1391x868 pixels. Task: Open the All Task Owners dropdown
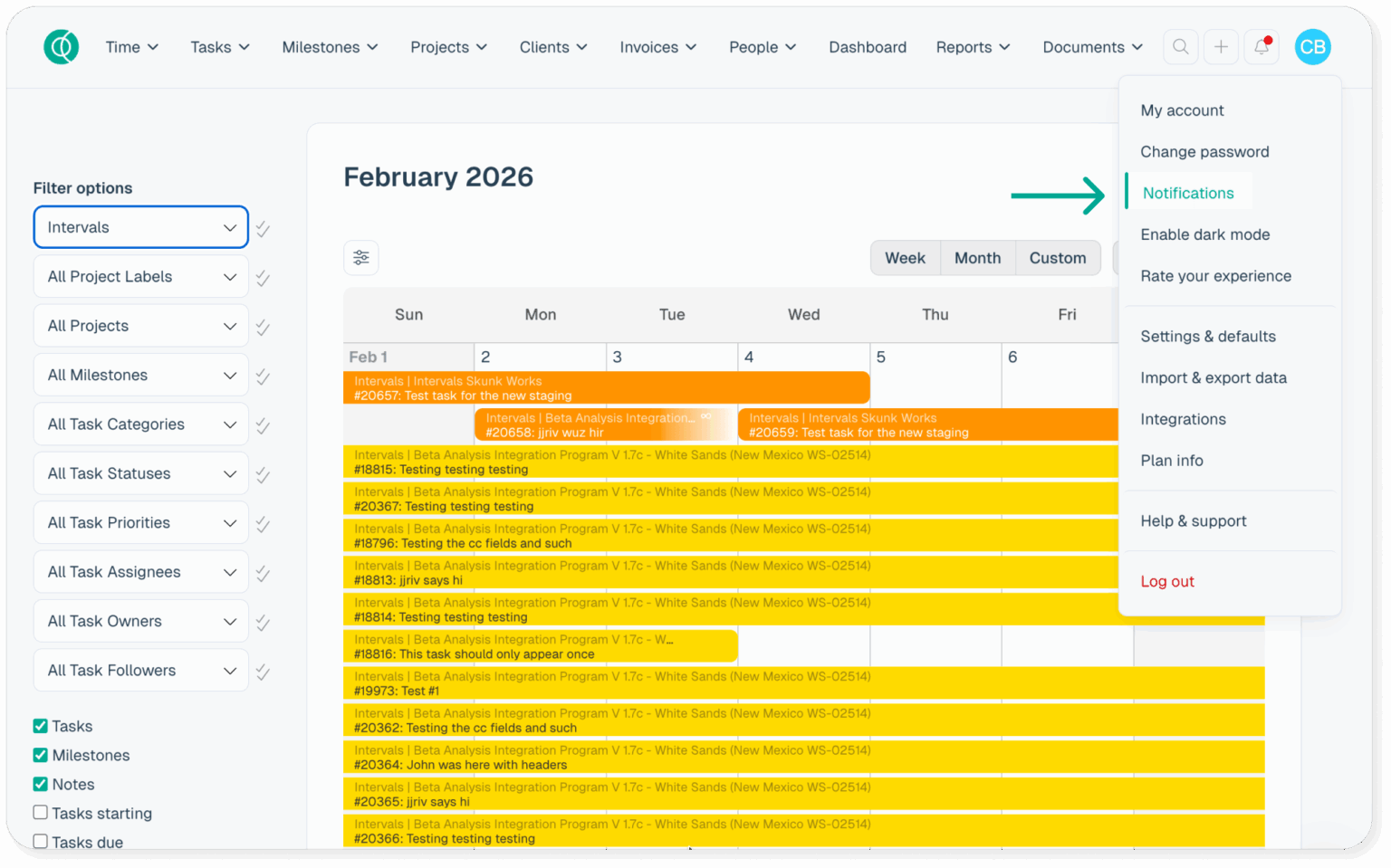point(141,621)
